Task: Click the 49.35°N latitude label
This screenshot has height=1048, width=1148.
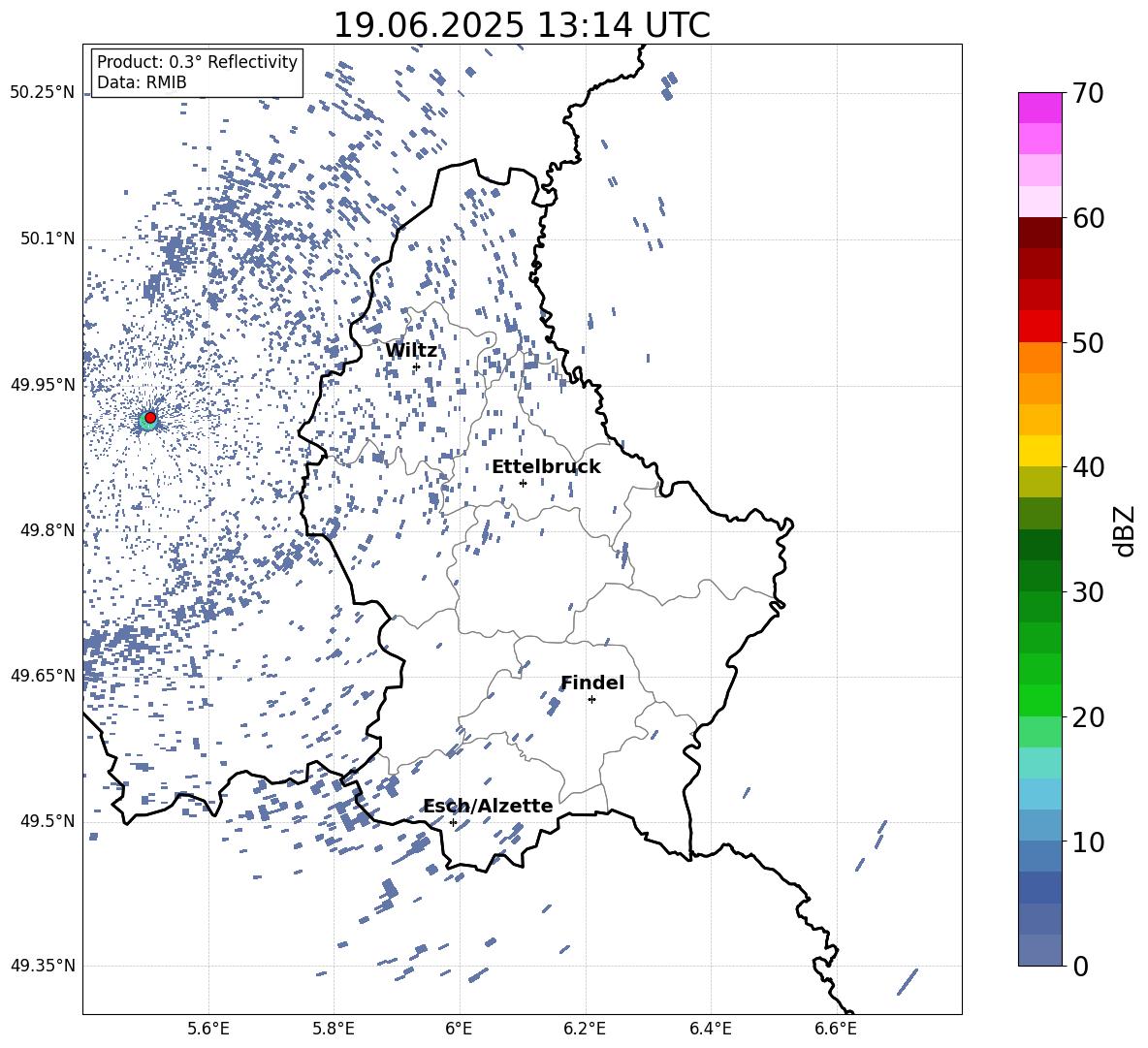Action: [x=43, y=966]
